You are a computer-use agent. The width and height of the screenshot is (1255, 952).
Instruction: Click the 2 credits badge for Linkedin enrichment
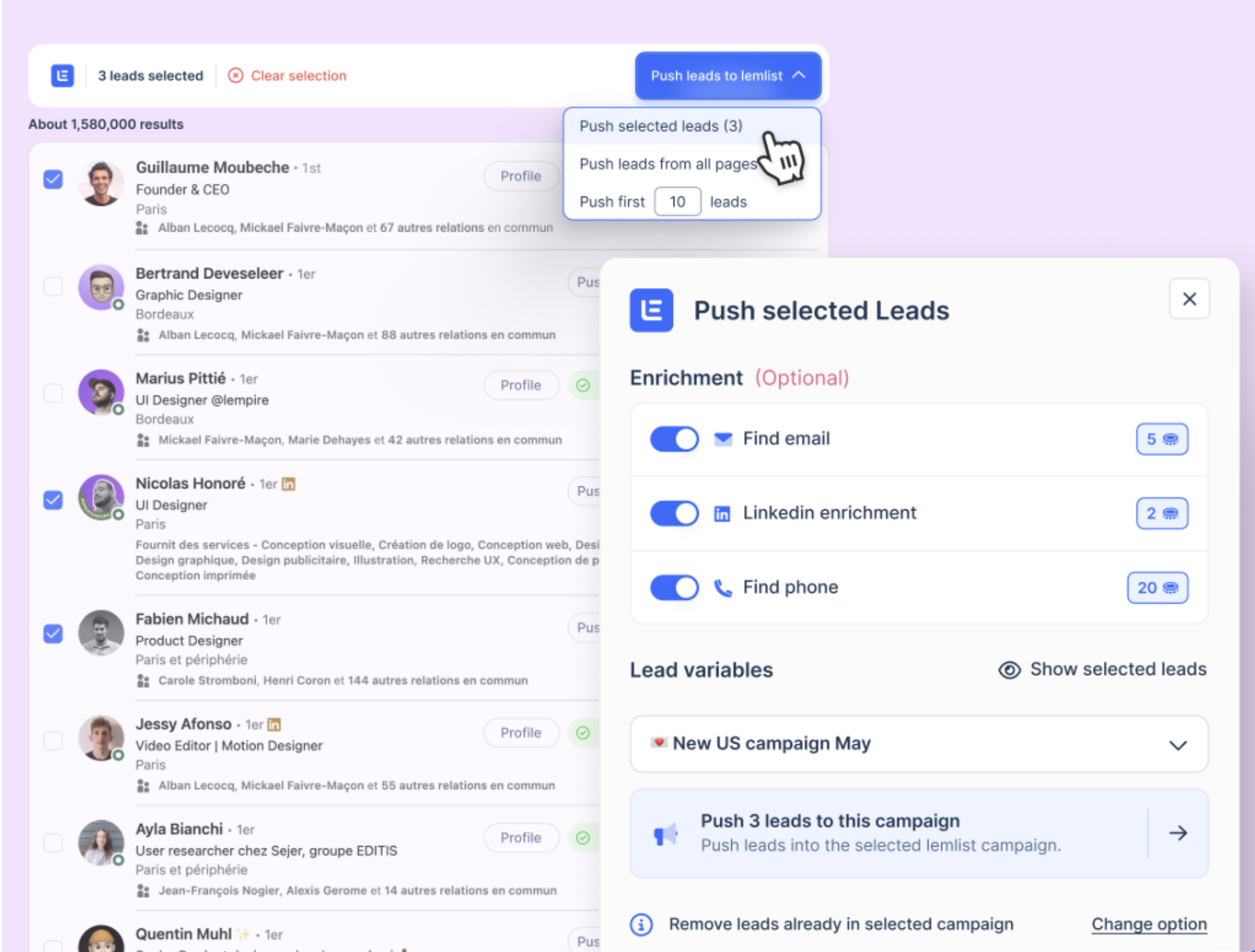coord(1162,514)
